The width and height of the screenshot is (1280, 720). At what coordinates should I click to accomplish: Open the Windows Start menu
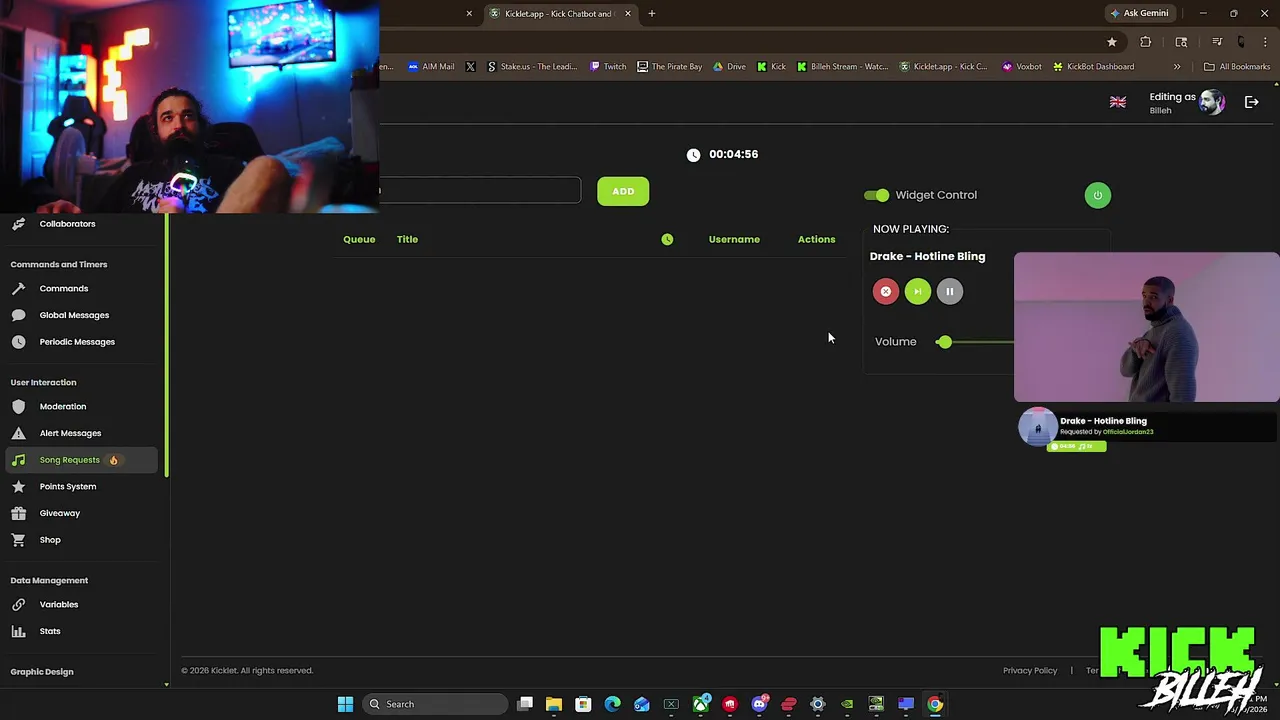tap(345, 704)
